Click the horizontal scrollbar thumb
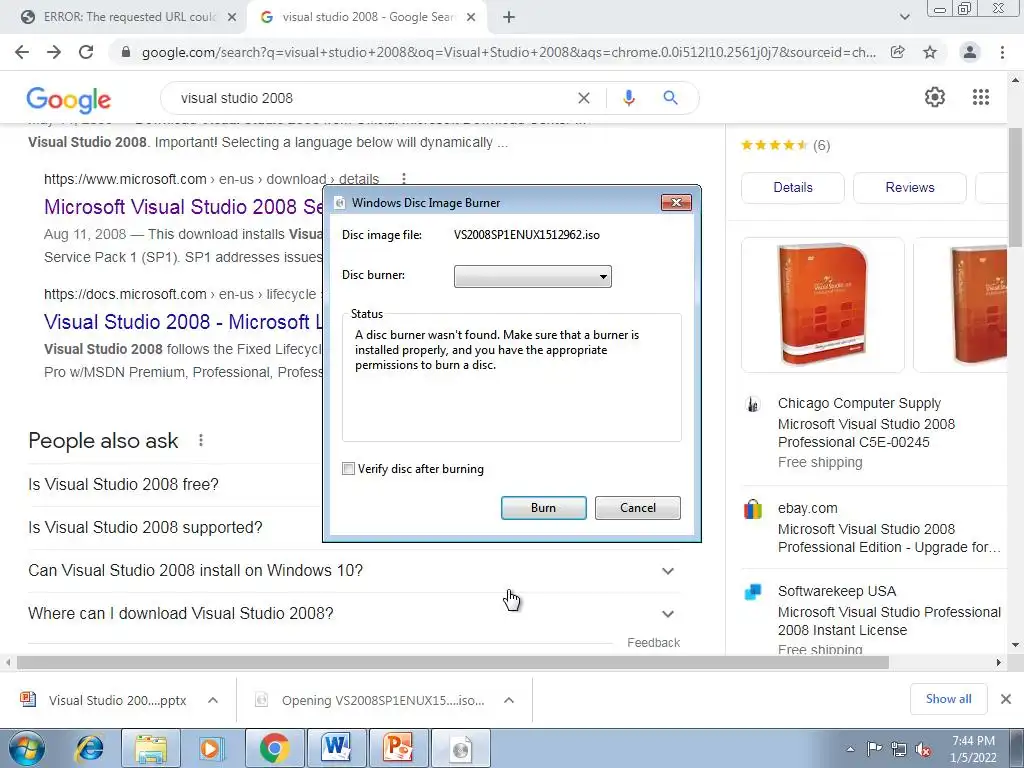Viewport: 1024px width, 768px height. 453,662
